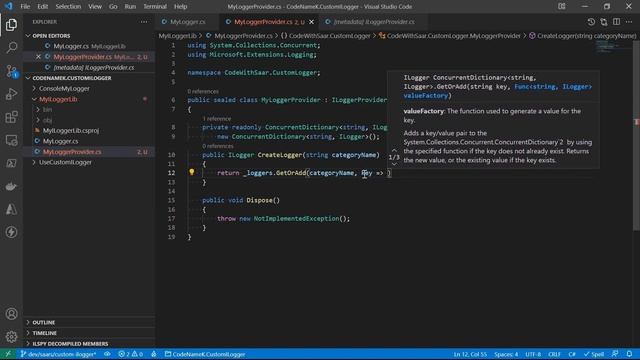
Task: Open the Edit menu
Action: click(42, 7)
